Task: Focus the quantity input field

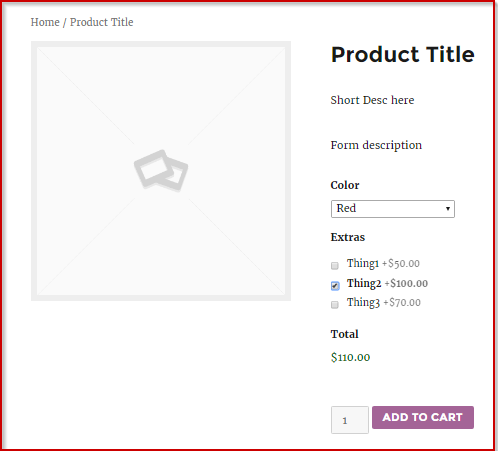Action: pos(350,420)
